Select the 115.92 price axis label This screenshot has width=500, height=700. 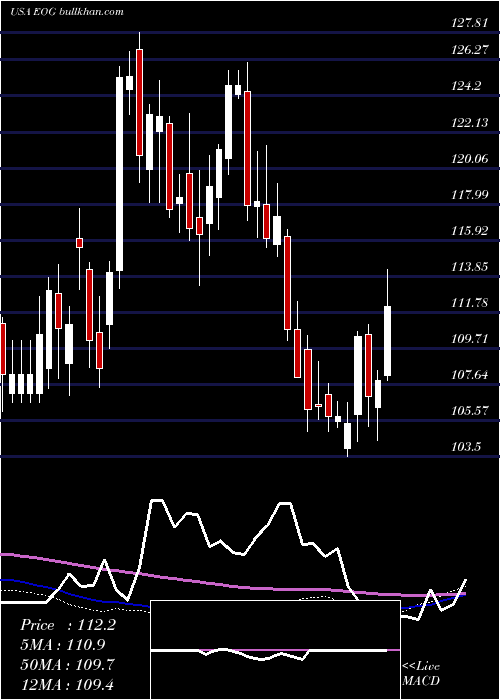pos(469,230)
